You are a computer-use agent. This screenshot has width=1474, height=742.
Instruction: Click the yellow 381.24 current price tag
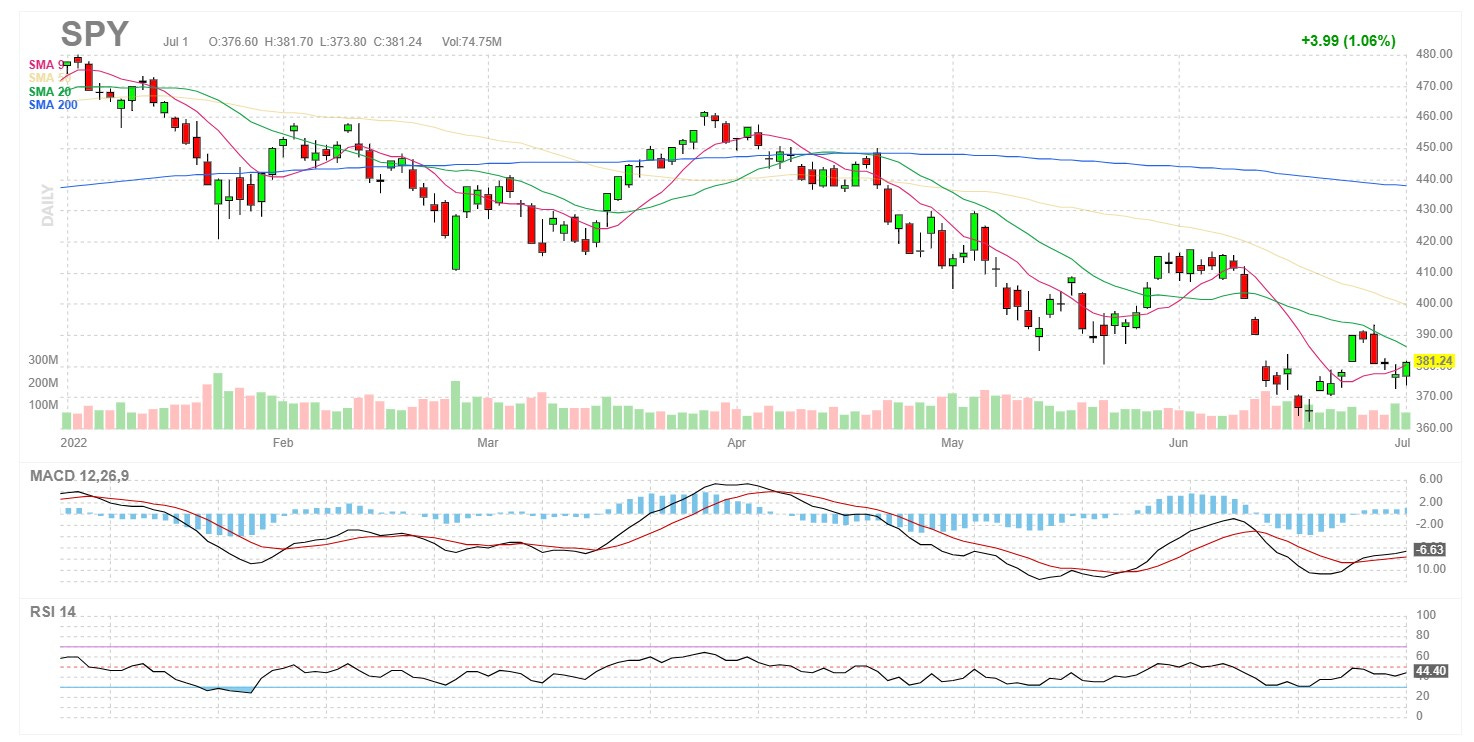click(1434, 361)
